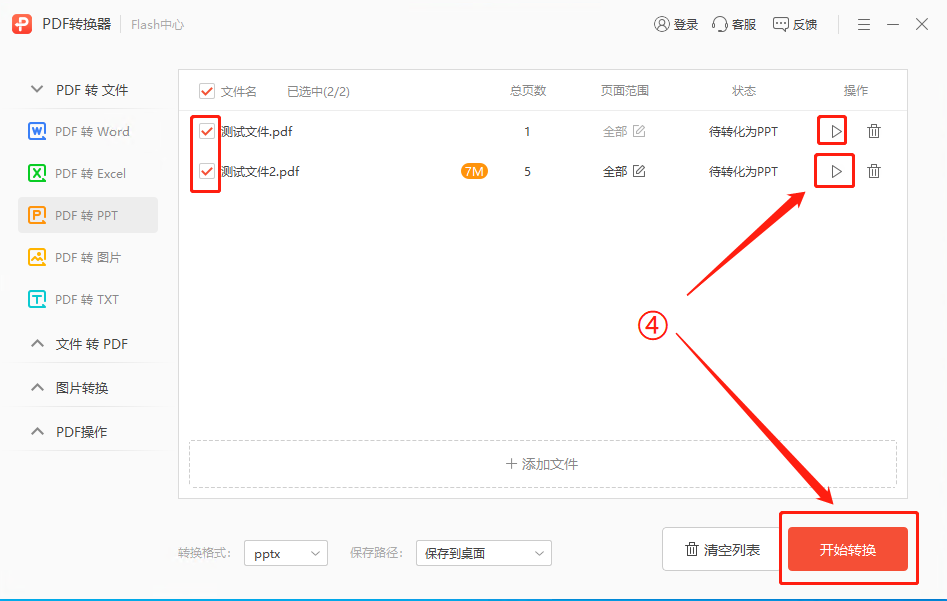The height and width of the screenshot is (601, 947).
Task: Uncheck the 测试文件.pdf checkbox
Action: (x=205, y=130)
